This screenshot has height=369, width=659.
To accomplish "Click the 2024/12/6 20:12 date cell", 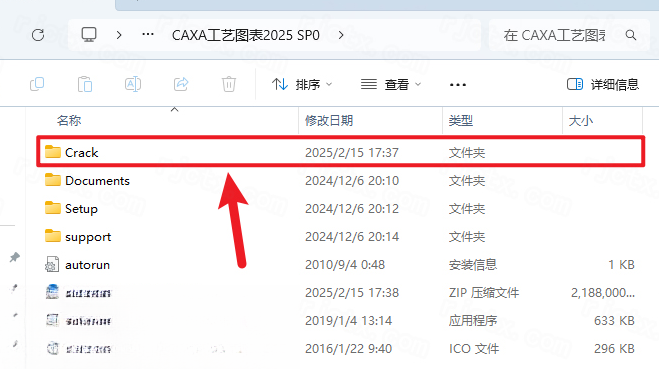I will [352, 209].
